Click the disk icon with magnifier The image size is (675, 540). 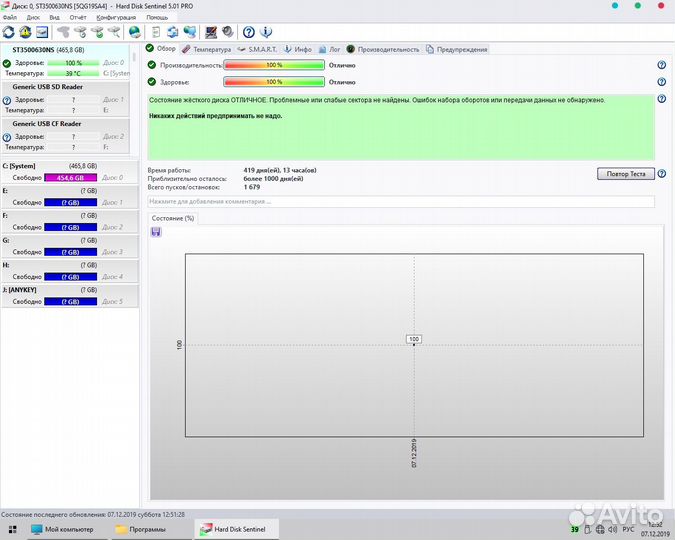pyautogui.click(x=114, y=32)
